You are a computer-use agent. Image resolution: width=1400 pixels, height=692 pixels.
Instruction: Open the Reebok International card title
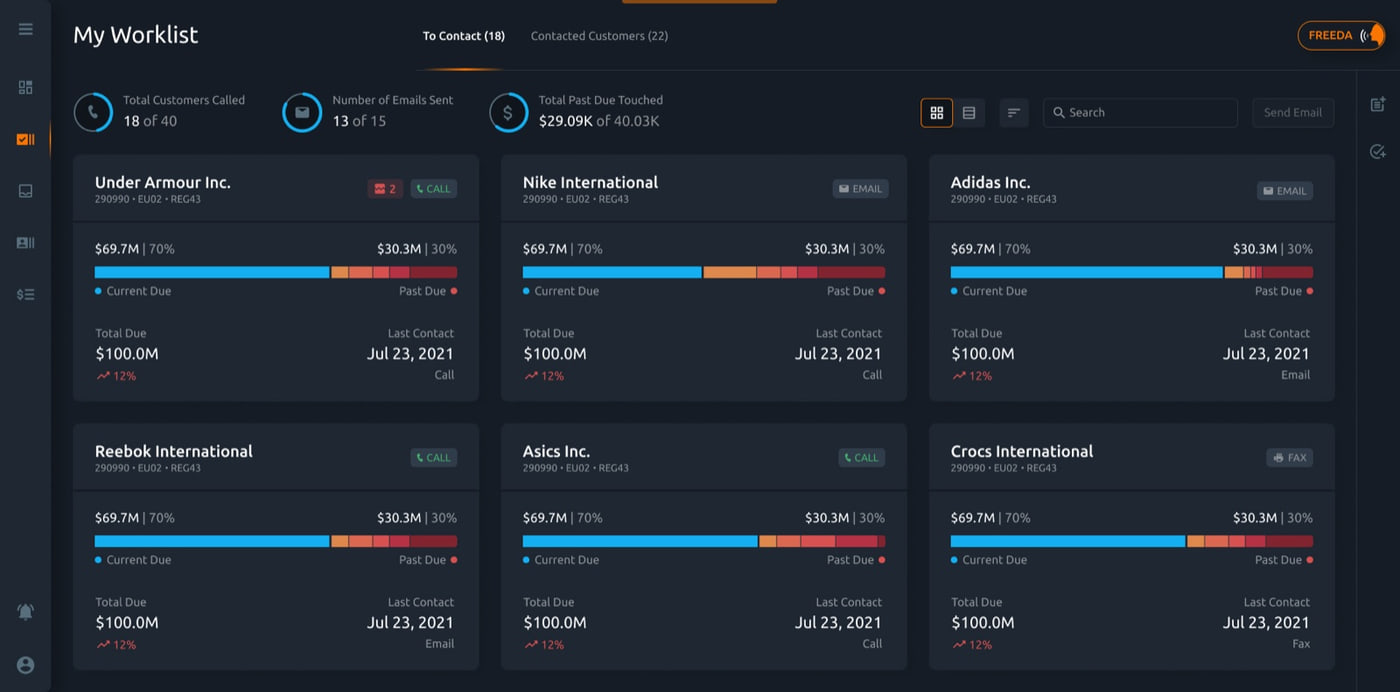coord(174,451)
